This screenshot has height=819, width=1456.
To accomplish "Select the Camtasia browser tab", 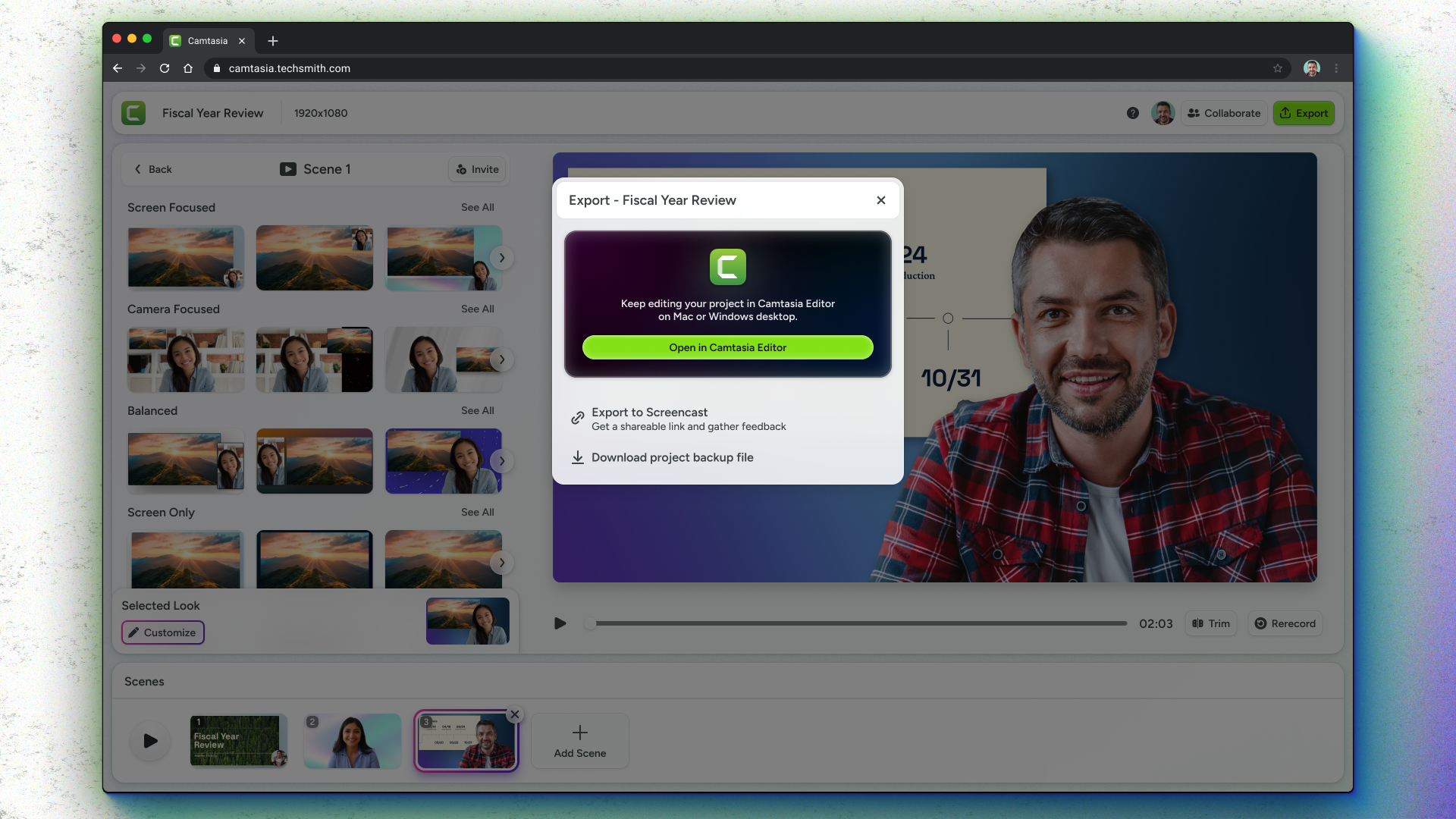I will (208, 41).
